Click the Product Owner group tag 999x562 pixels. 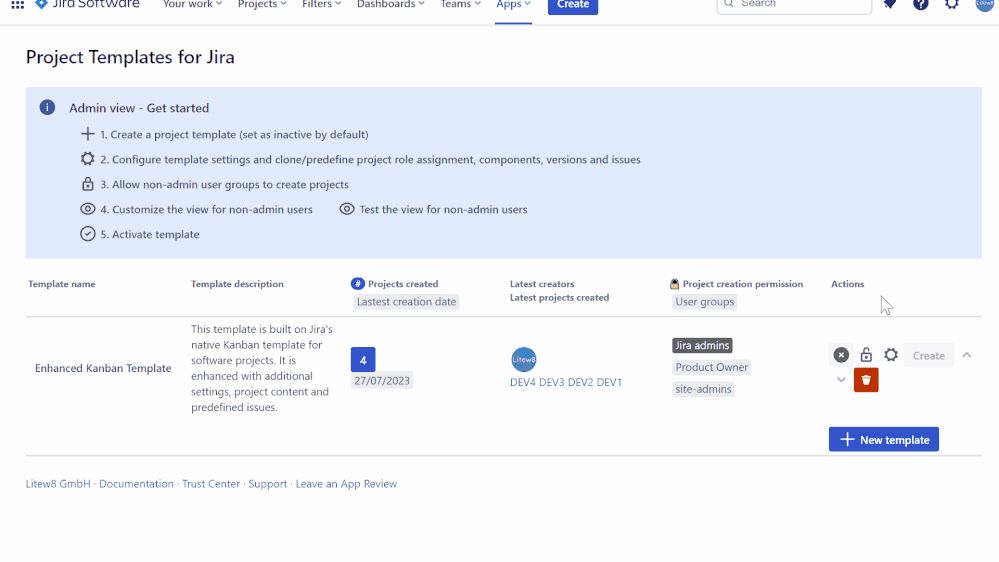tap(712, 367)
